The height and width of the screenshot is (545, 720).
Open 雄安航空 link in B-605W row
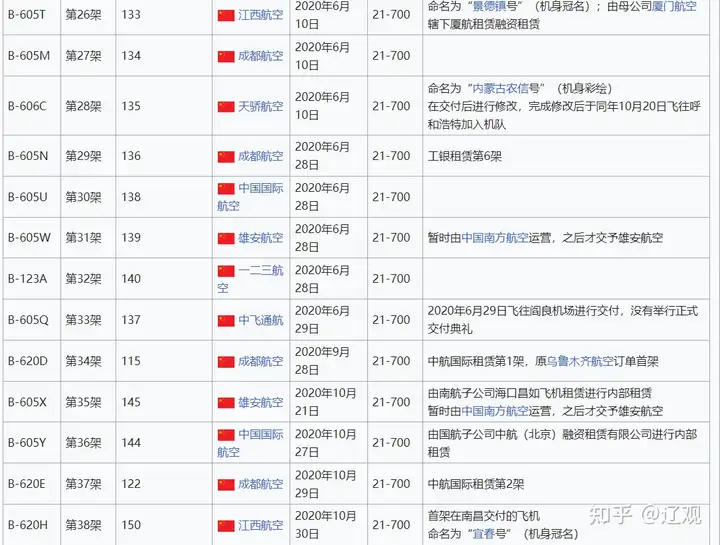click(260, 238)
